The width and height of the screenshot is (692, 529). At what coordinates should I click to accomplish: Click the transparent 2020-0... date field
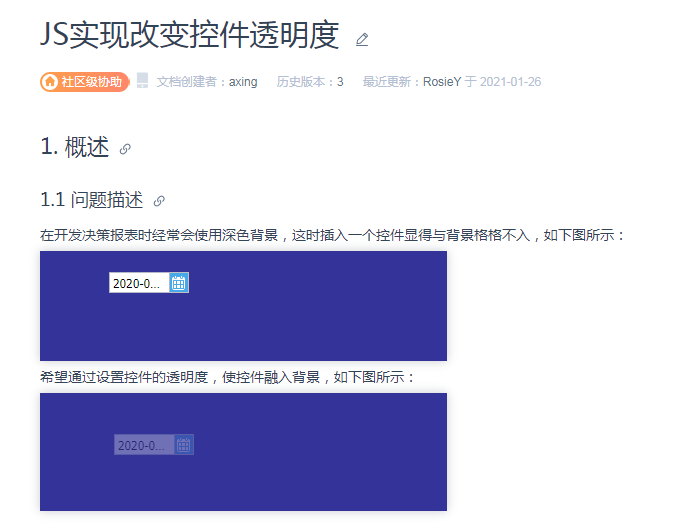click(144, 445)
